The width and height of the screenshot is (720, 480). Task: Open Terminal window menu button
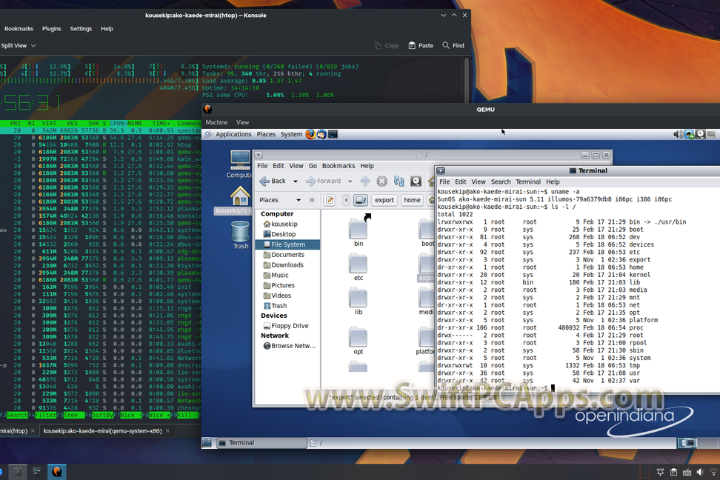coord(440,171)
